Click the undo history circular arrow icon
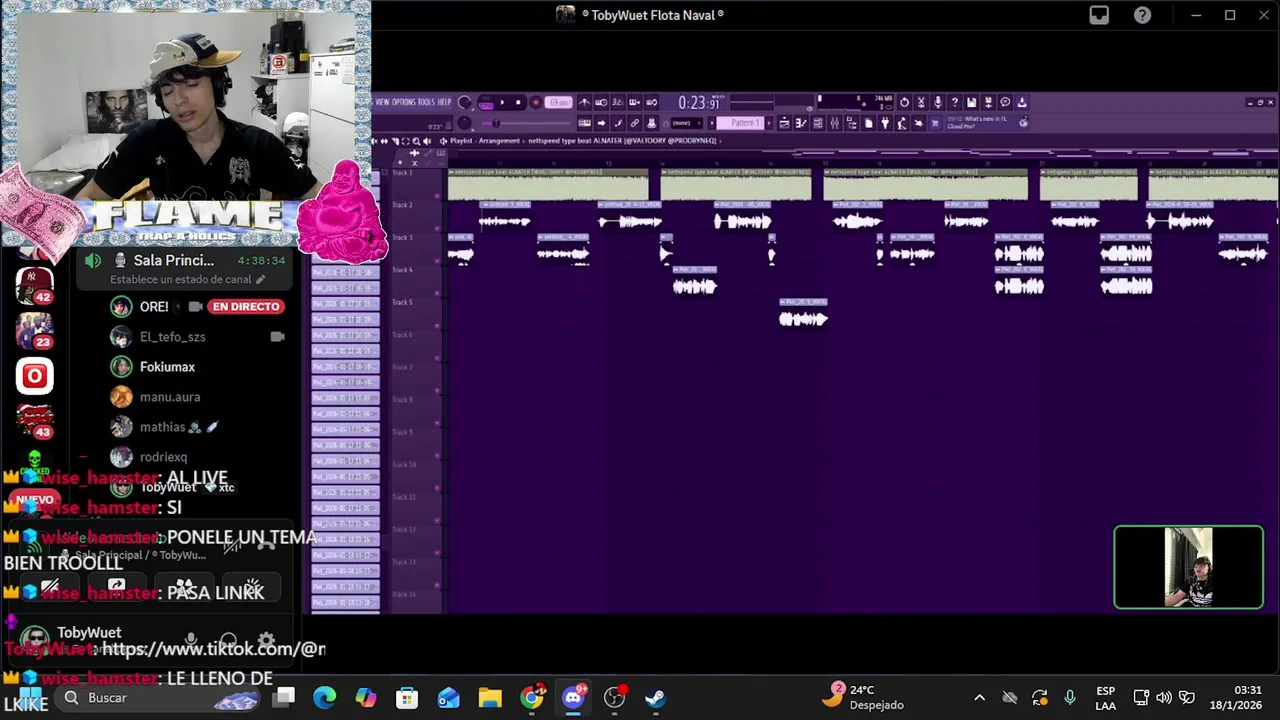Screen dimensions: 1280x720 (905, 102)
